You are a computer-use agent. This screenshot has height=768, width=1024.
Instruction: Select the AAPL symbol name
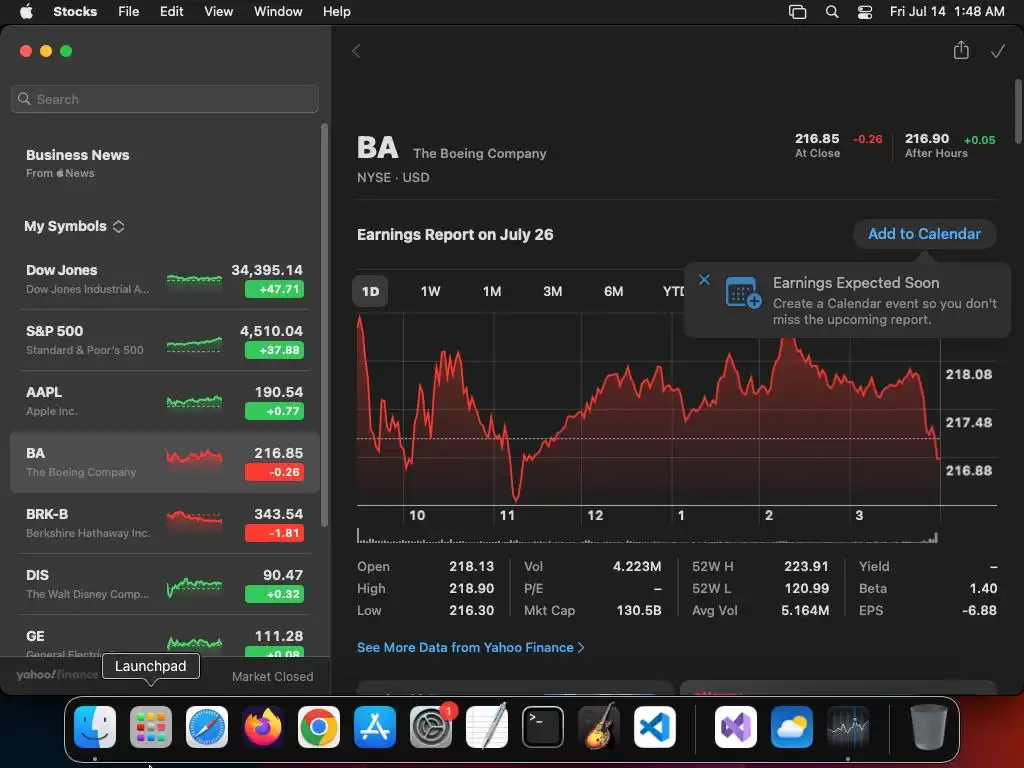tap(44, 392)
